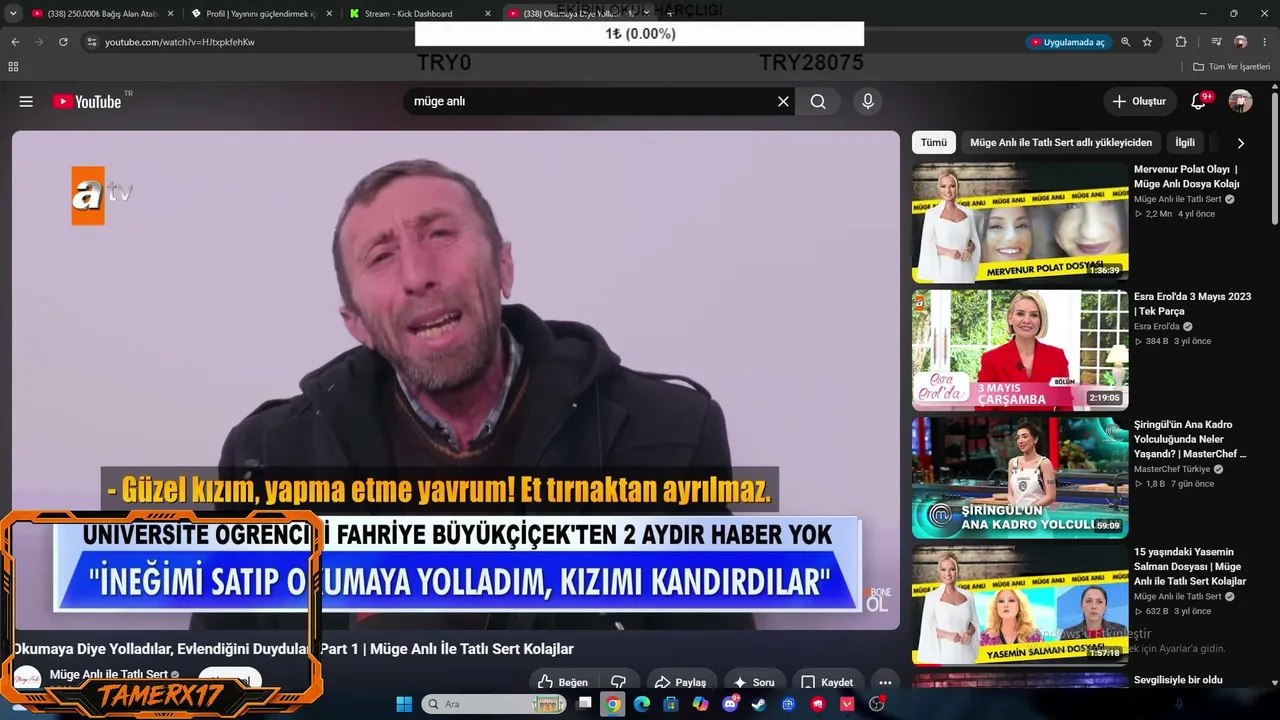1280x720 pixels.
Task: Open Steam from the taskbar
Action: click(759, 704)
